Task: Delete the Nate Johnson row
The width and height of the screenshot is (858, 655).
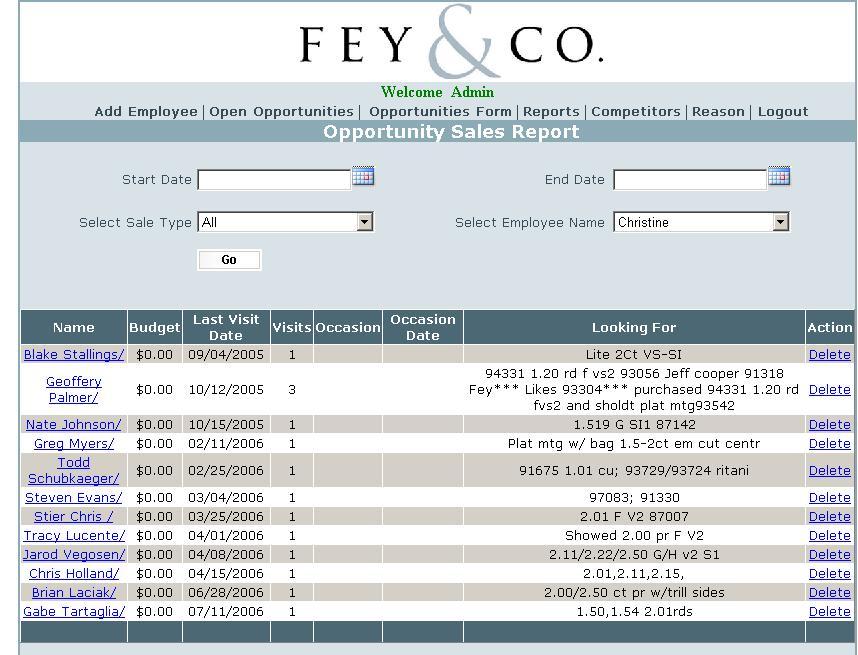Action: click(829, 425)
